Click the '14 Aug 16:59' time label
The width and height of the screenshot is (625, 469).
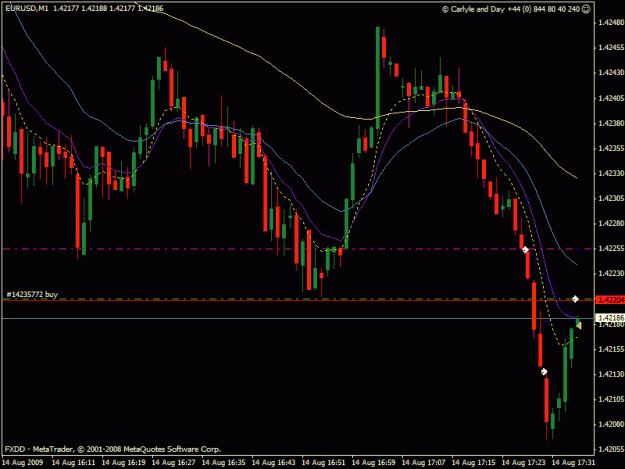click(x=373, y=463)
